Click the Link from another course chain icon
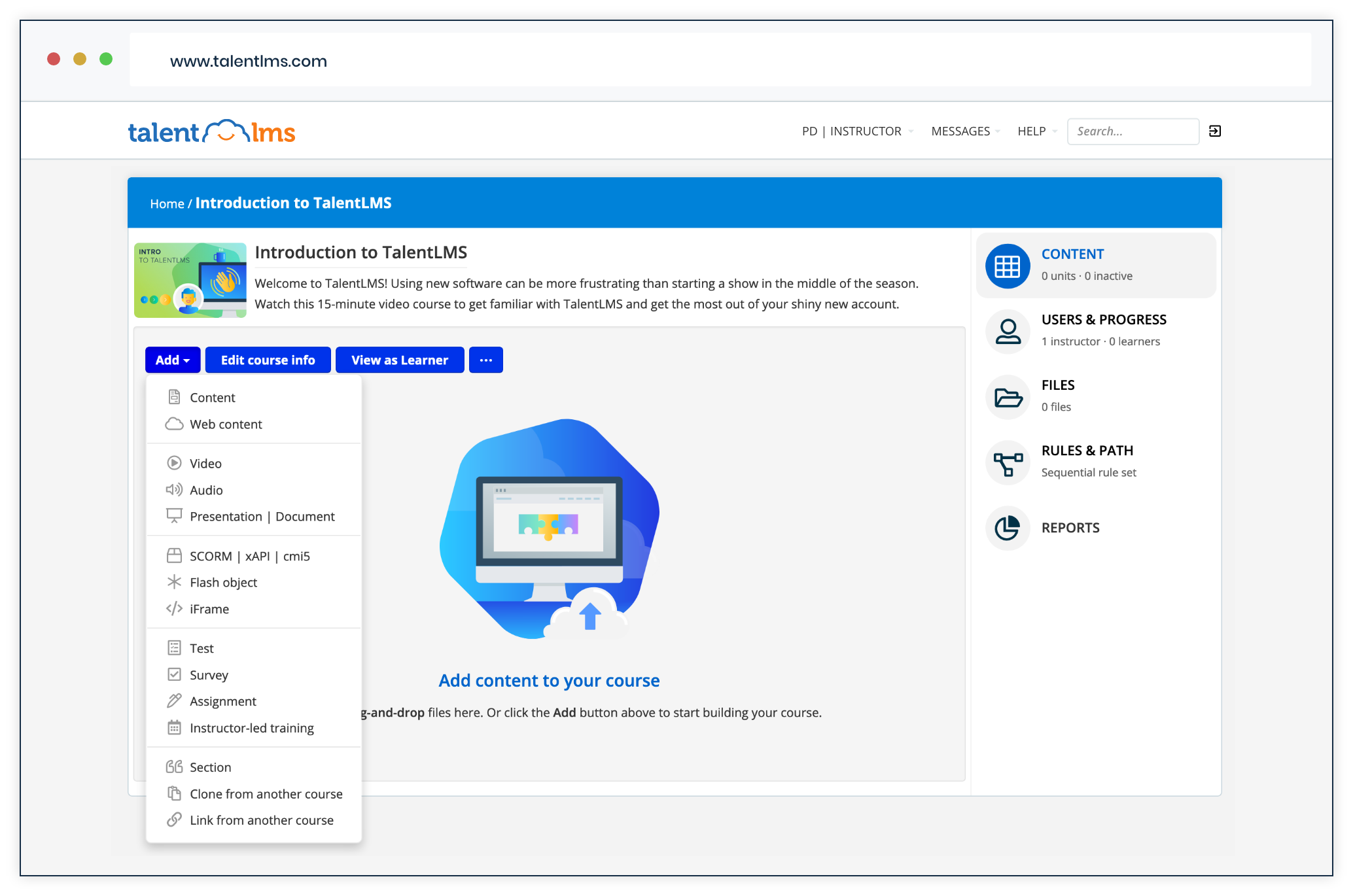 (174, 819)
